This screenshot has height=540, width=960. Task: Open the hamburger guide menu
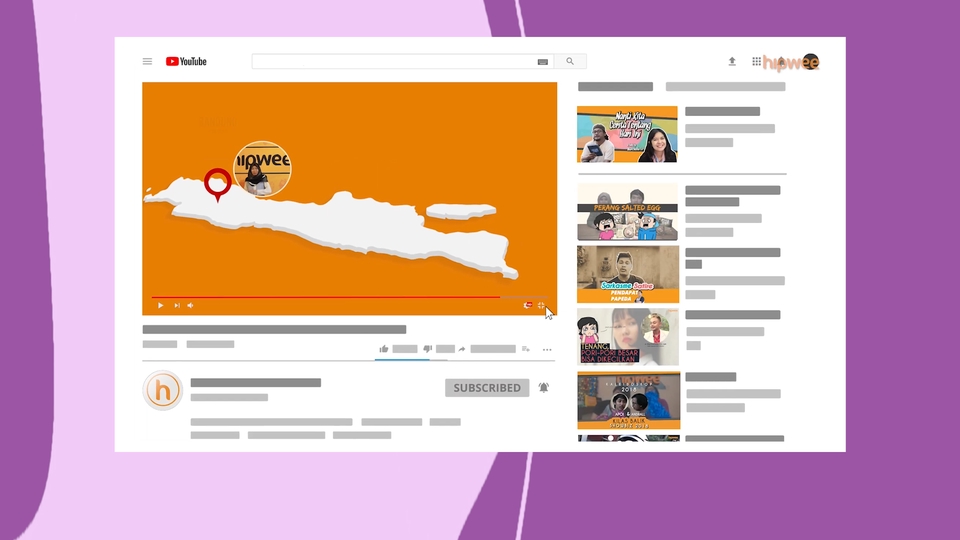148,61
